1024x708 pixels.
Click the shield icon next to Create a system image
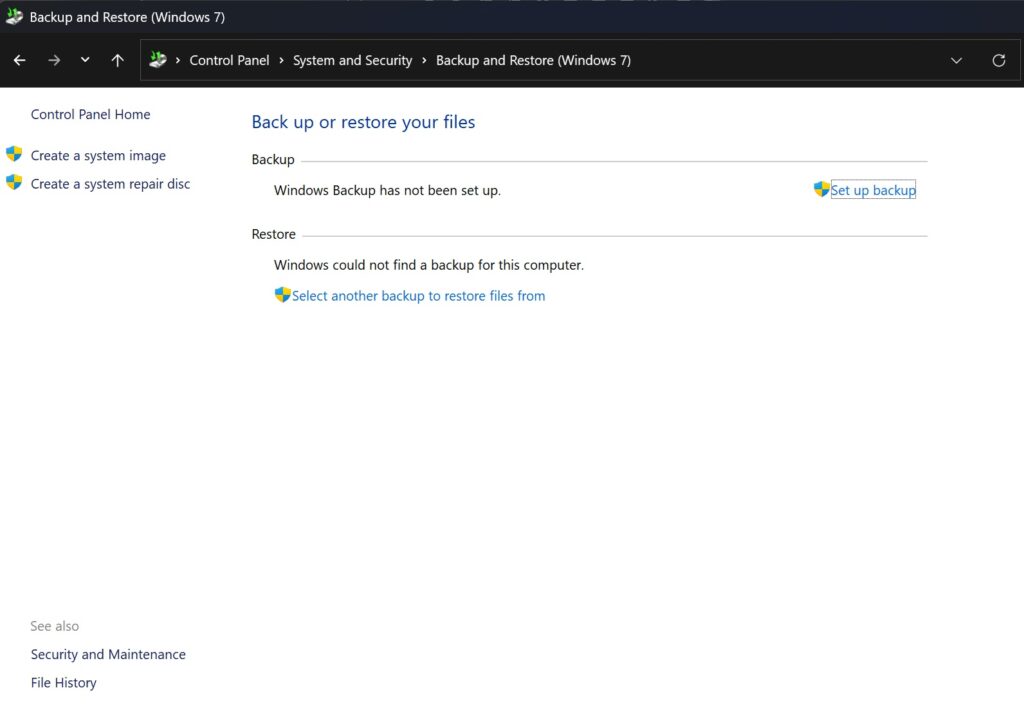tap(14, 154)
